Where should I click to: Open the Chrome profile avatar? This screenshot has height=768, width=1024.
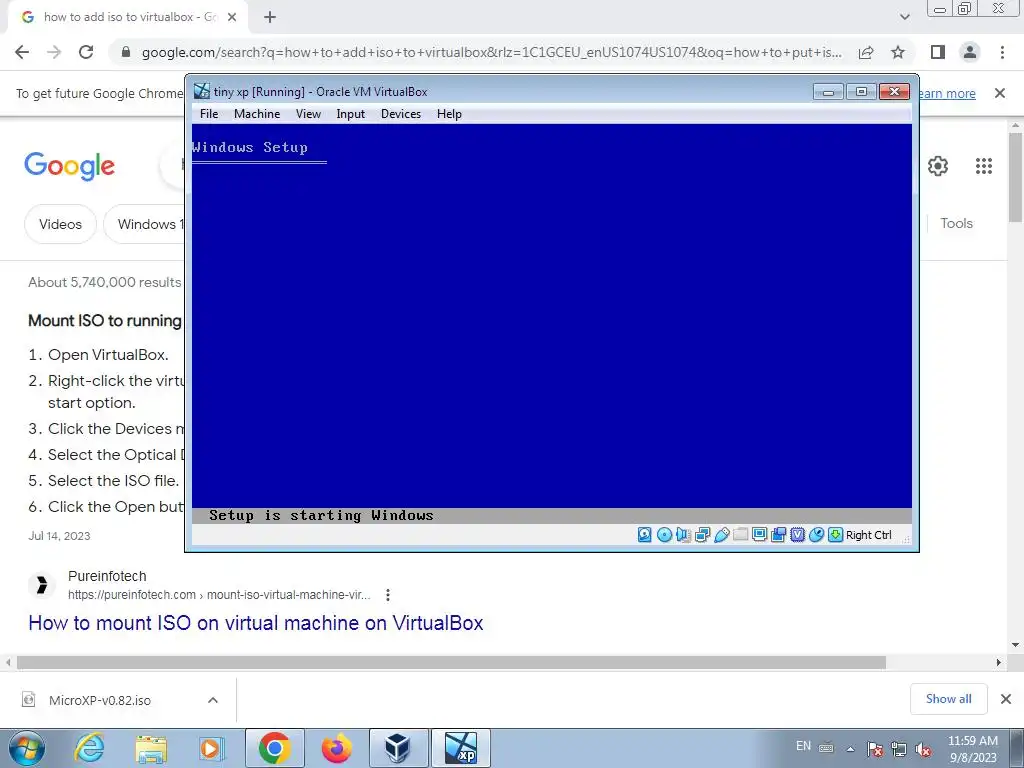click(x=970, y=52)
